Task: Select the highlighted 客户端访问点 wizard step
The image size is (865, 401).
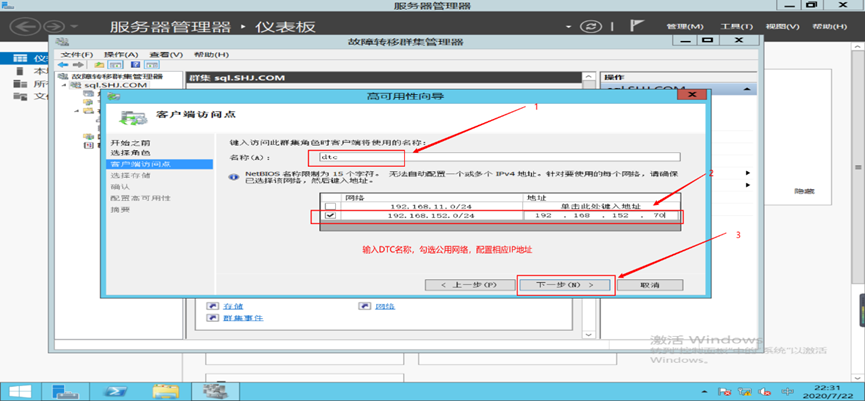Action: (x=159, y=164)
